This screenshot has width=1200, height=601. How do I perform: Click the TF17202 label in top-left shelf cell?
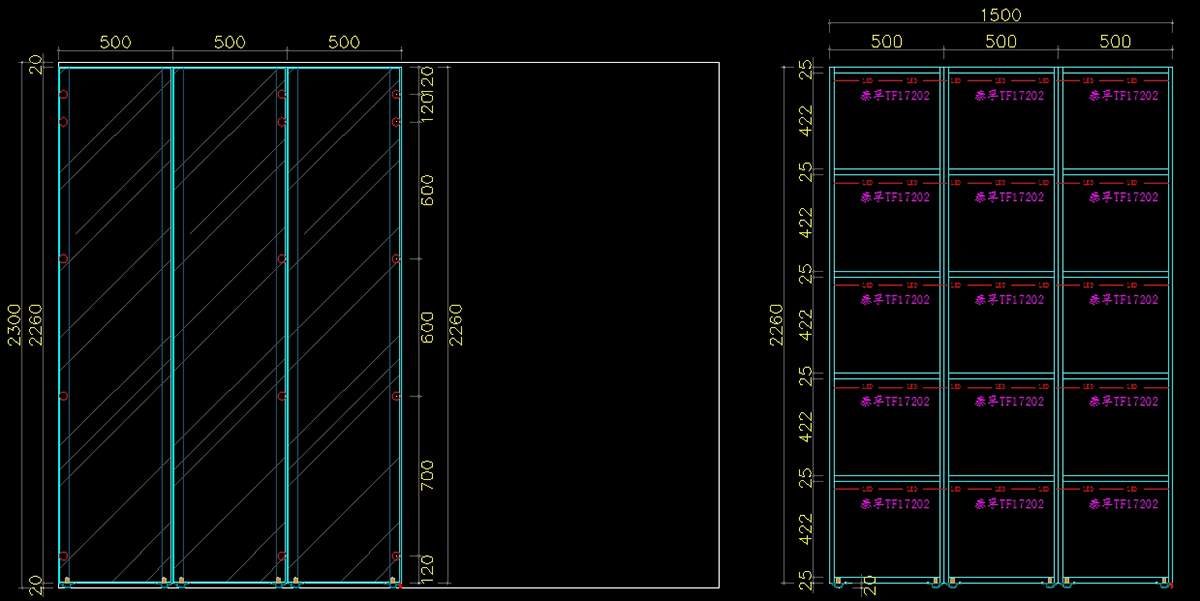coord(895,96)
